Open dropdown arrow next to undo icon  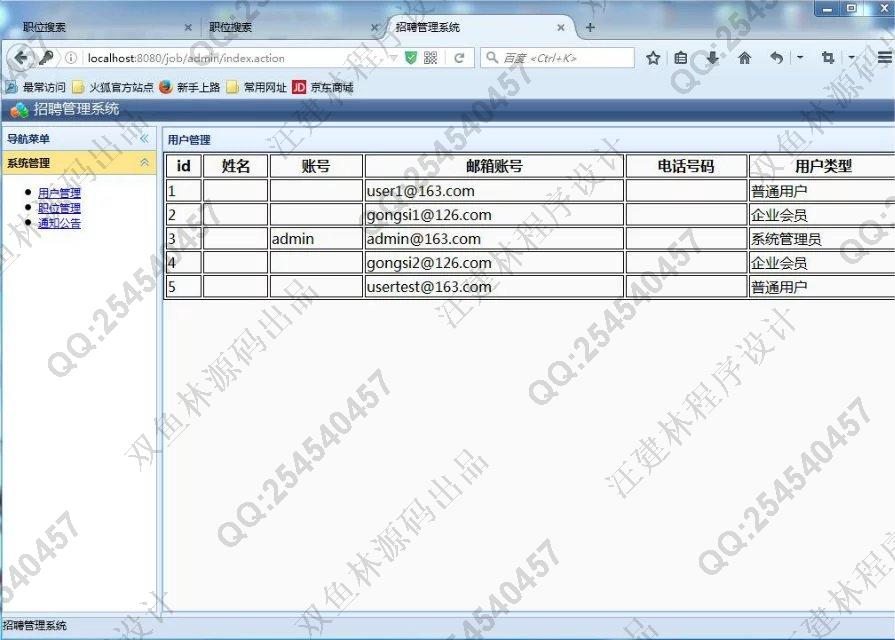[800, 58]
